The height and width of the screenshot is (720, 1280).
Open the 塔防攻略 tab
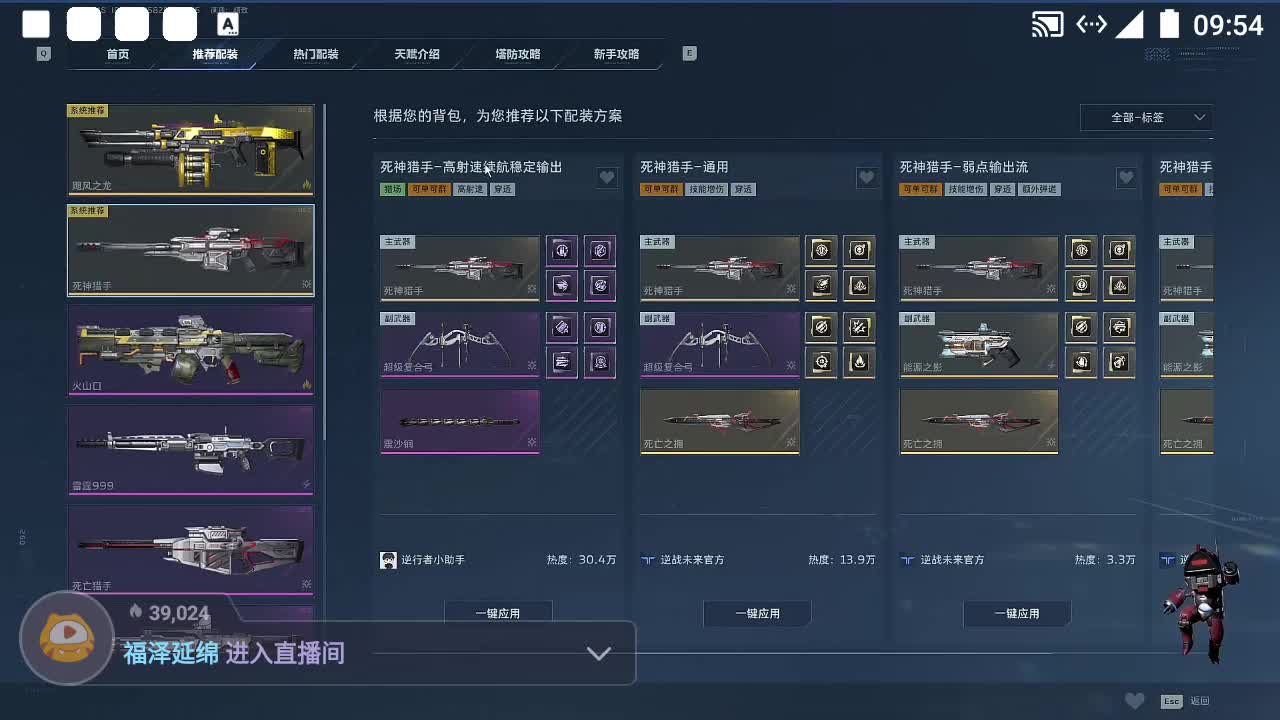point(518,54)
